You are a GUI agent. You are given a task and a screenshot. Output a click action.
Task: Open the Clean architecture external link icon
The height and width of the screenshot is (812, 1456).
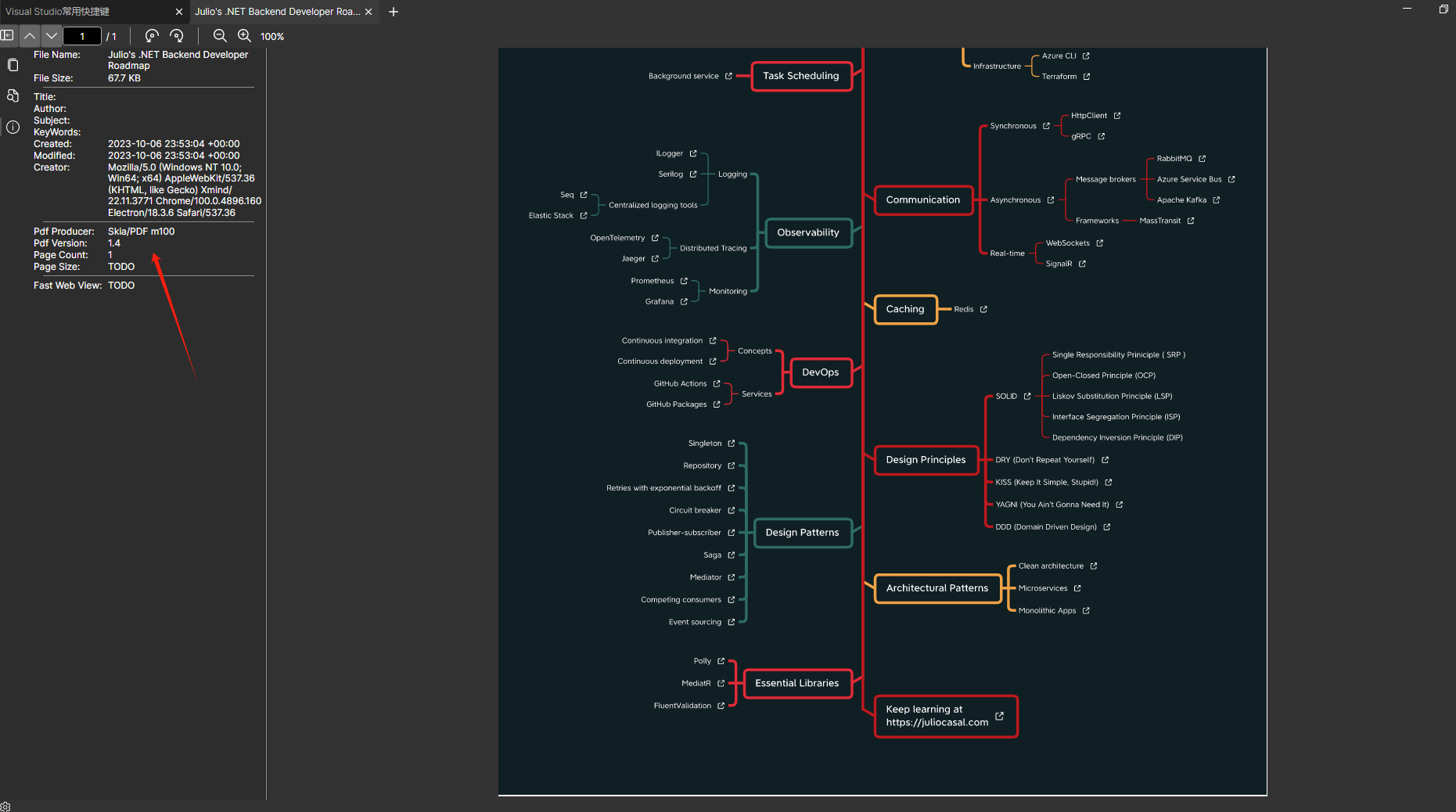[x=1094, y=566]
